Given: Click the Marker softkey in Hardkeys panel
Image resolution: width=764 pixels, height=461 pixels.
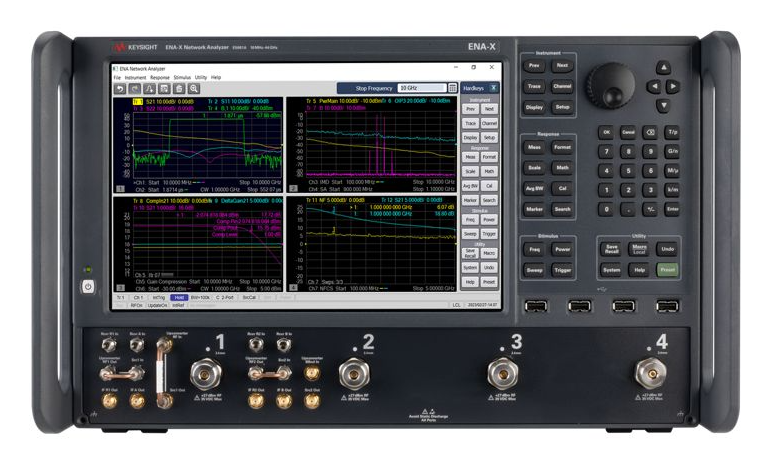Looking at the screenshot, I should tap(470, 200).
